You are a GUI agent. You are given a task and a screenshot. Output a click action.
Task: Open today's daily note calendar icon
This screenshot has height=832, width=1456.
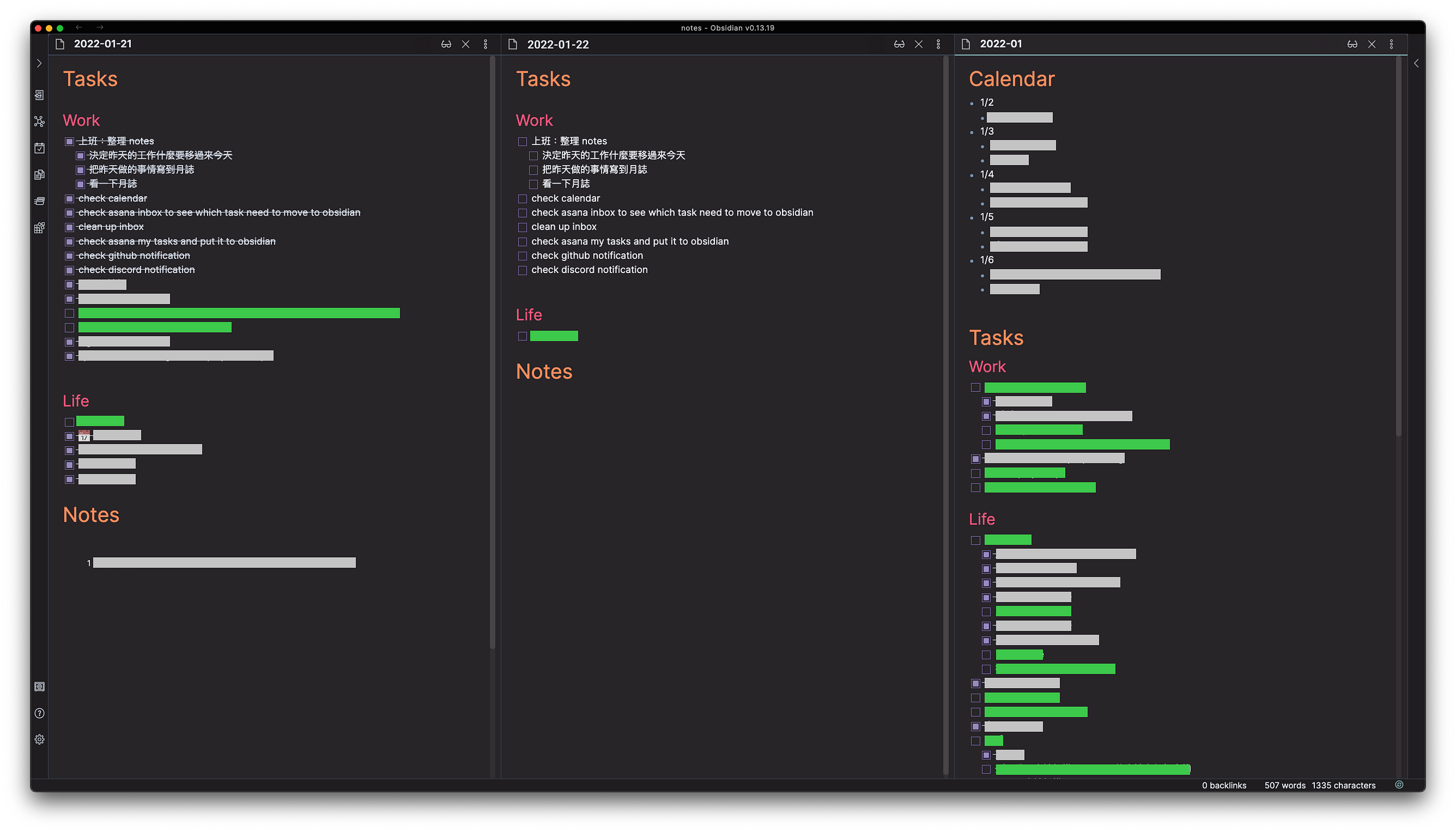39,148
